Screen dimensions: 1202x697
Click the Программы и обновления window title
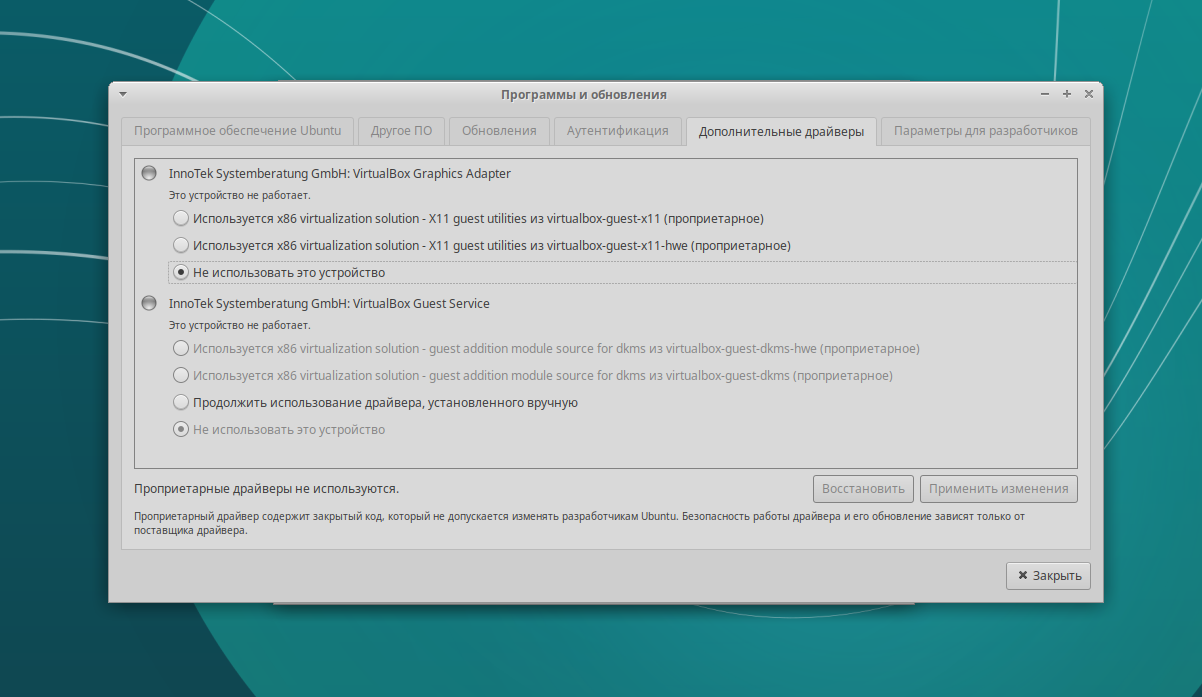(584, 94)
